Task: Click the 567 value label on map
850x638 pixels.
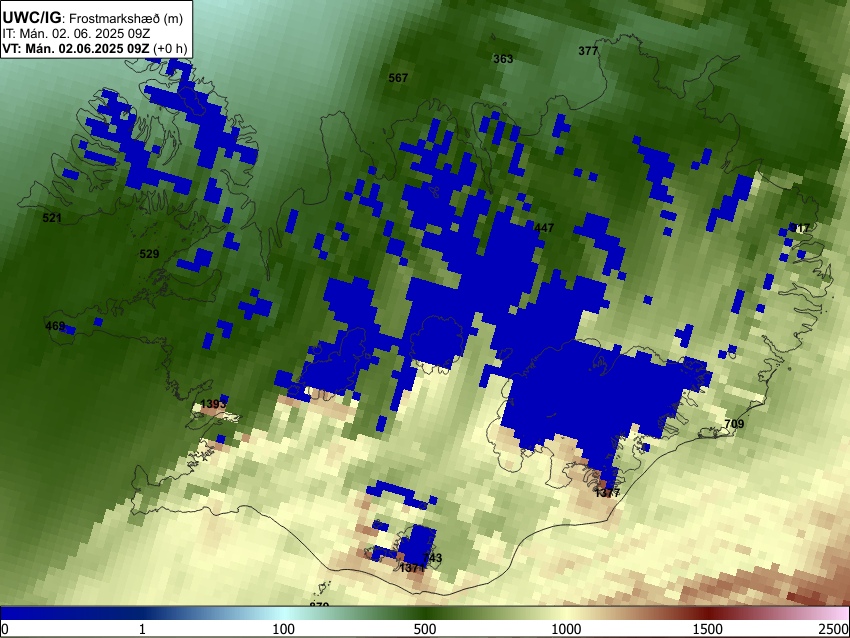Action: (398, 78)
